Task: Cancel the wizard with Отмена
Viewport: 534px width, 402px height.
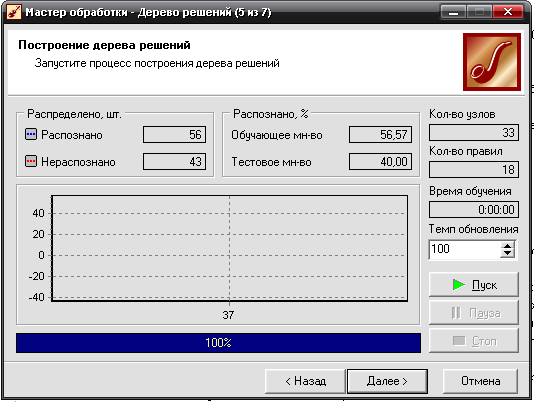Action: tap(481, 381)
